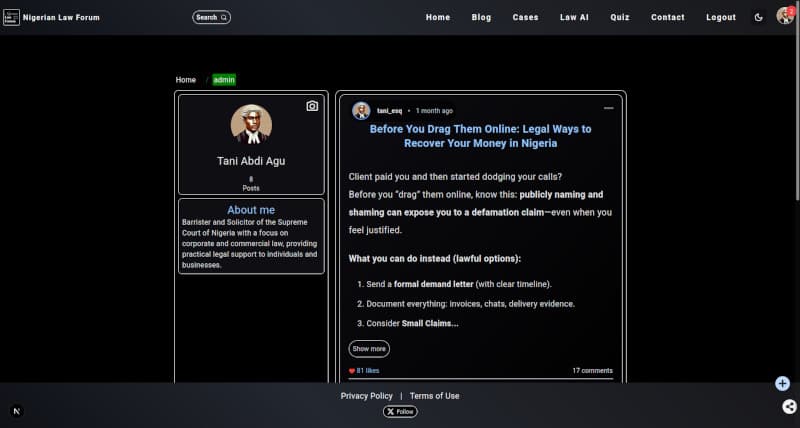Click the Small Claims... list item text

pos(430,323)
